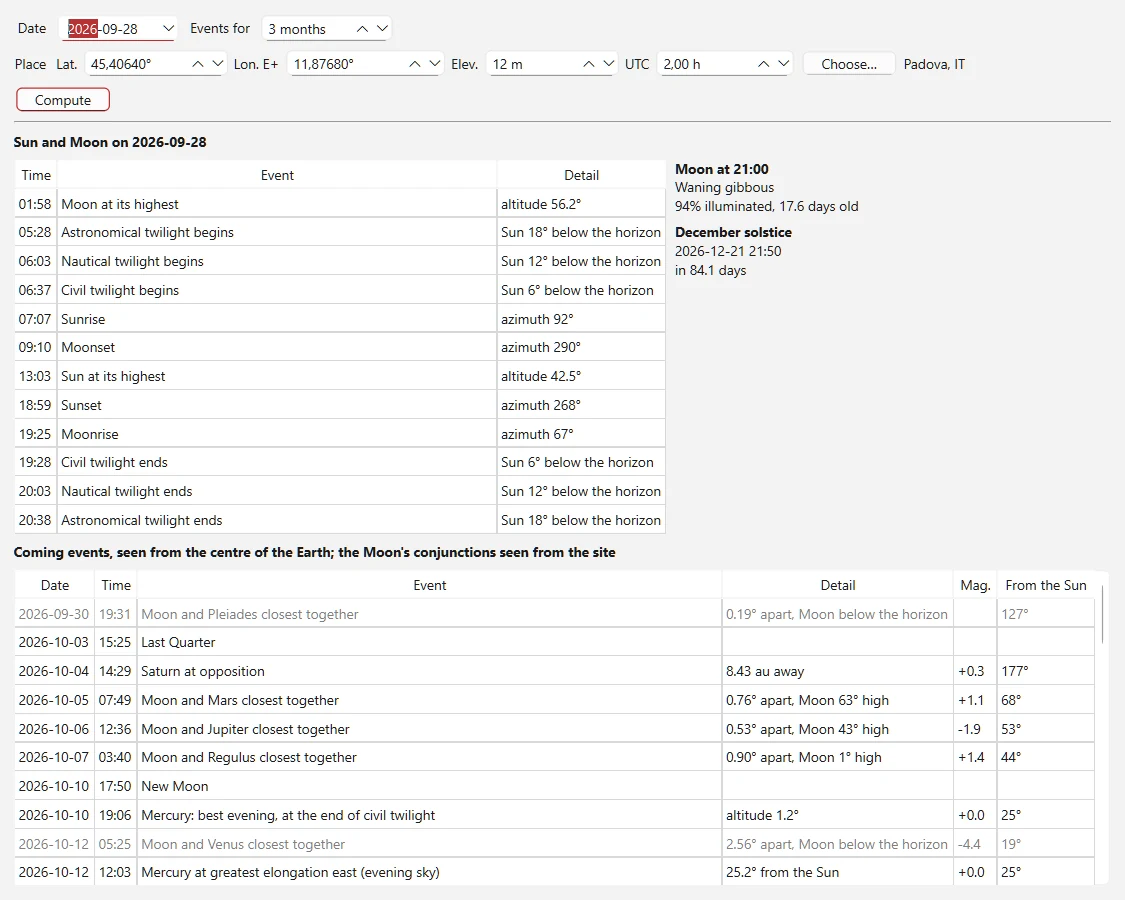Increase the UTC offset value

click(x=763, y=64)
